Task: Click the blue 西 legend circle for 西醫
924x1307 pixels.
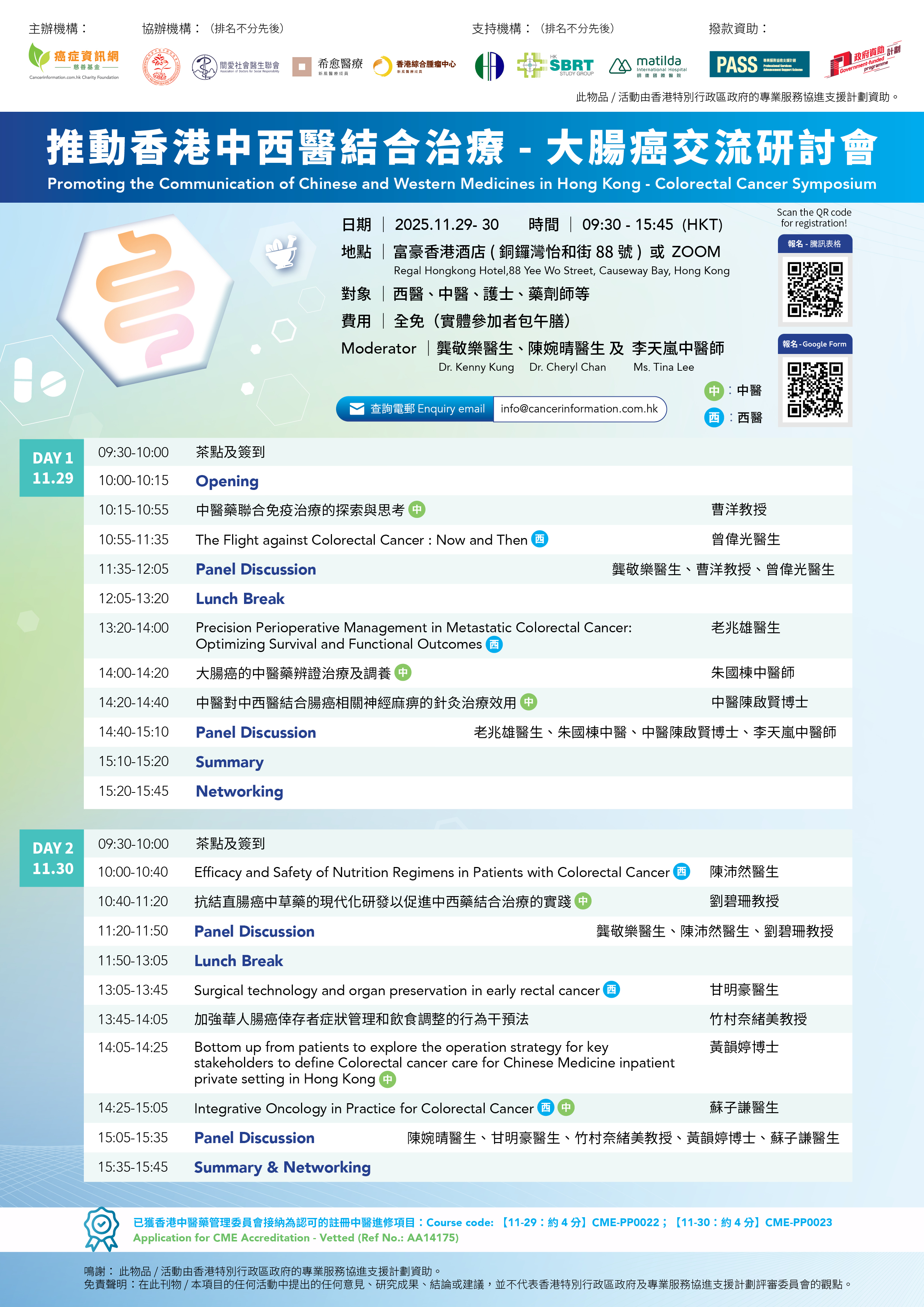Action: [714, 417]
